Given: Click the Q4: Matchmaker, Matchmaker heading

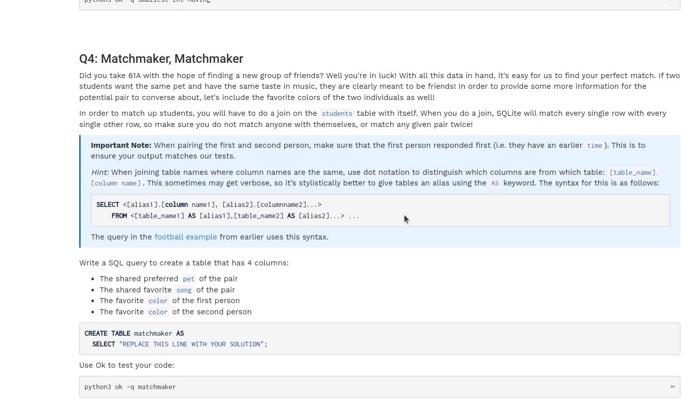Looking at the screenshot, I should point(161,59).
